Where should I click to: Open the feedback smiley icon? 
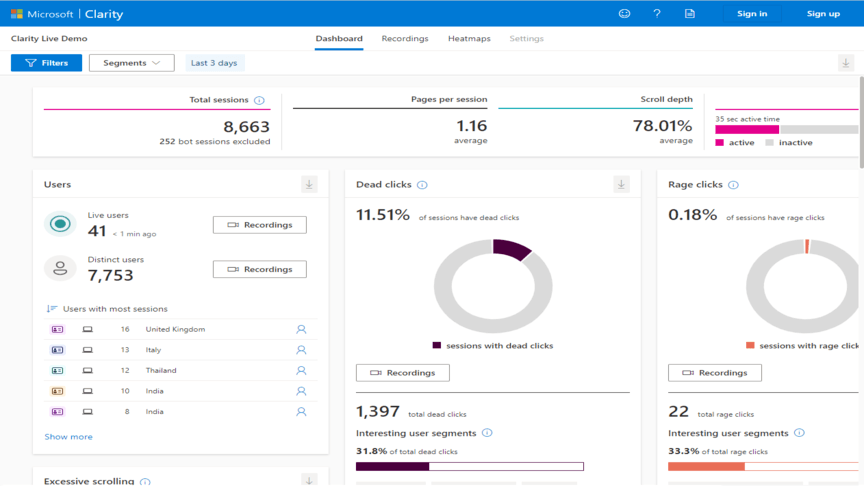[x=624, y=14]
